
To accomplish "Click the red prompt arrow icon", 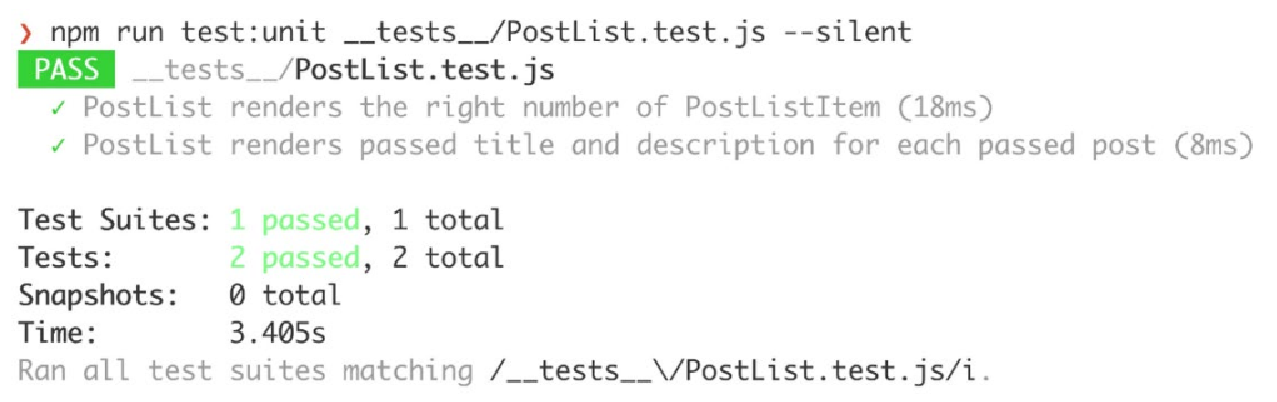I will [x=26, y=33].
